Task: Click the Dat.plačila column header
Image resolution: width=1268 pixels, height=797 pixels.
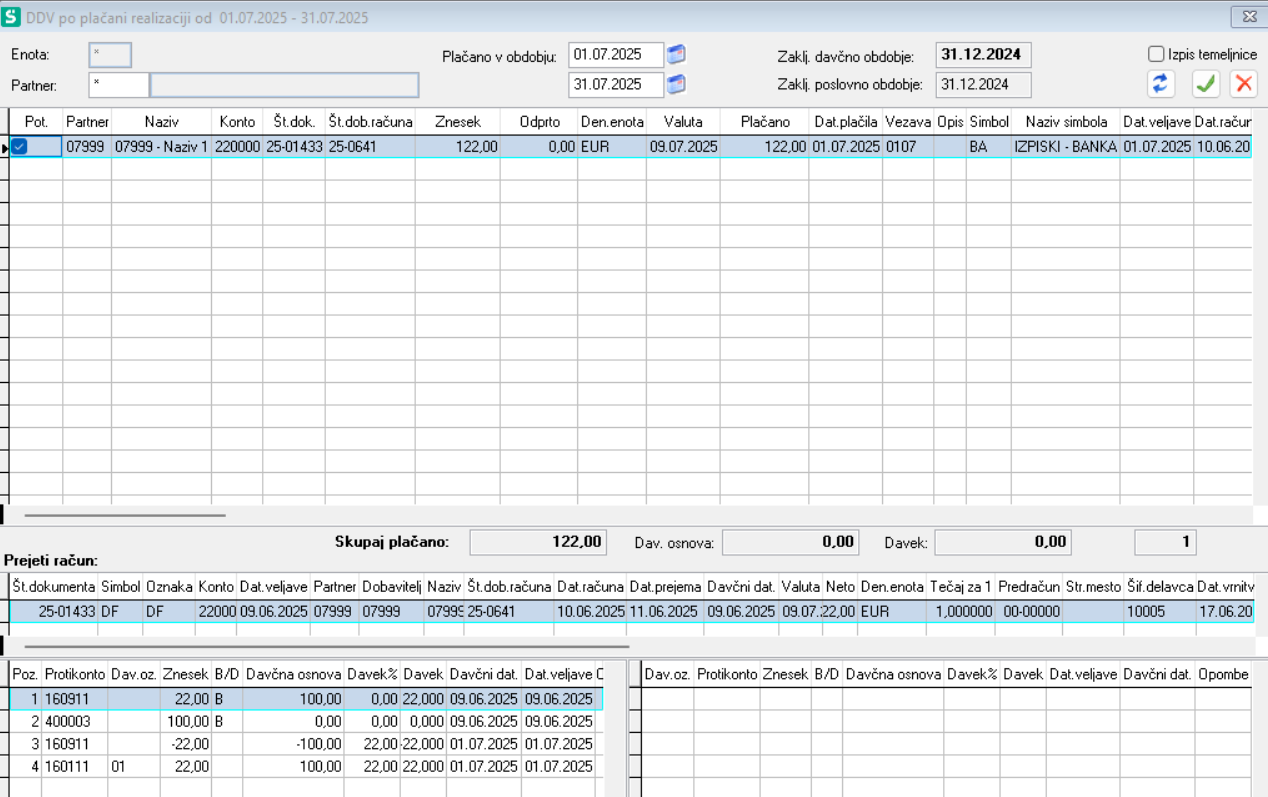Action: tap(845, 122)
